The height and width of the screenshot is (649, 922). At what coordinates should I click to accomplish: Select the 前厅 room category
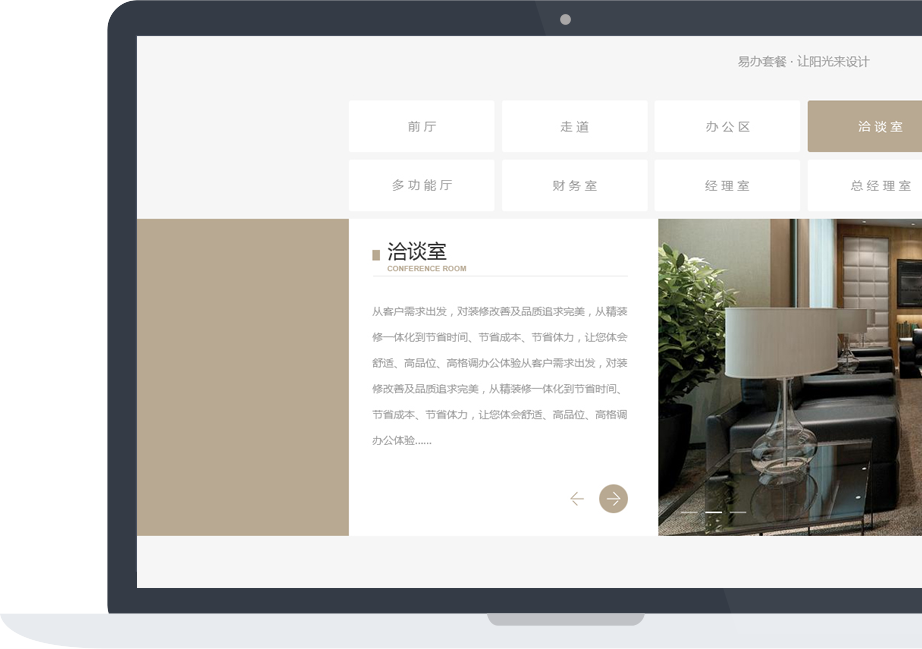(421, 126)
